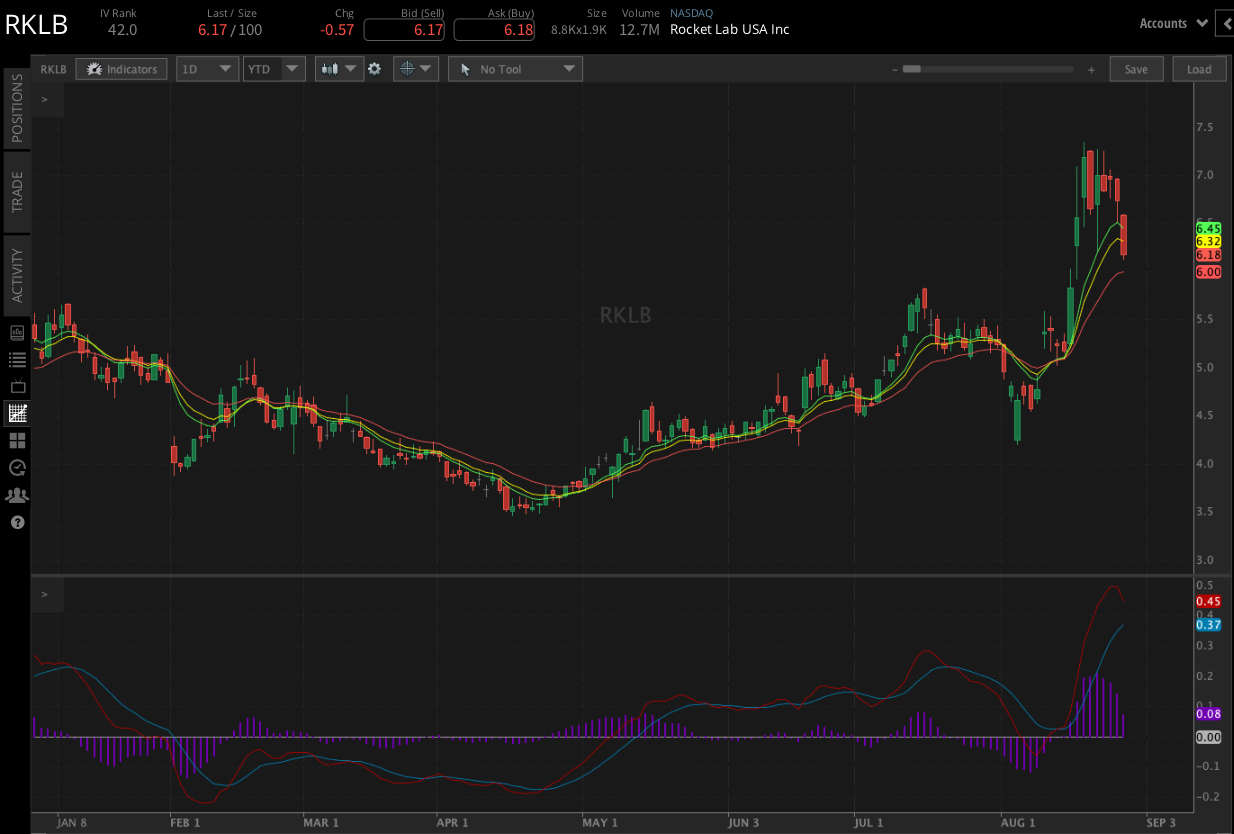Open the four-square dashboard layout icon
Image resolution: width=1234 pixels, height=834 pixels.
pos(17,440)
